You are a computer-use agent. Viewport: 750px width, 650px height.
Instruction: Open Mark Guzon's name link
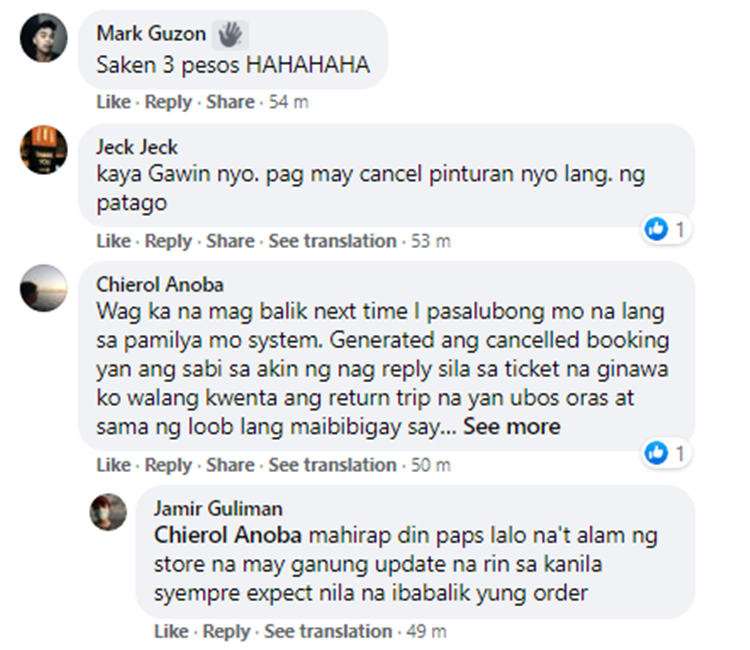coord(151,33)
